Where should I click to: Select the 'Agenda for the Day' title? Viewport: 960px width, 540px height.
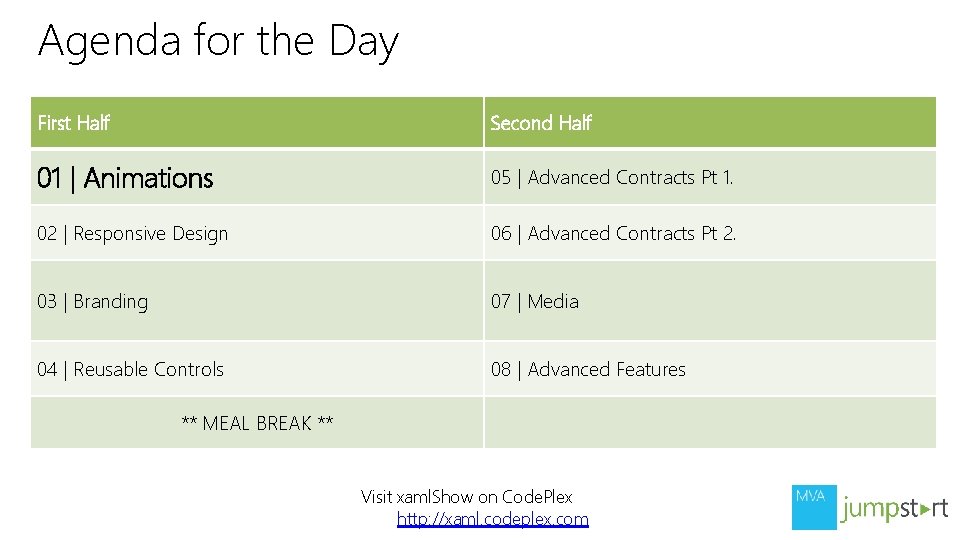tap(218, 42)
